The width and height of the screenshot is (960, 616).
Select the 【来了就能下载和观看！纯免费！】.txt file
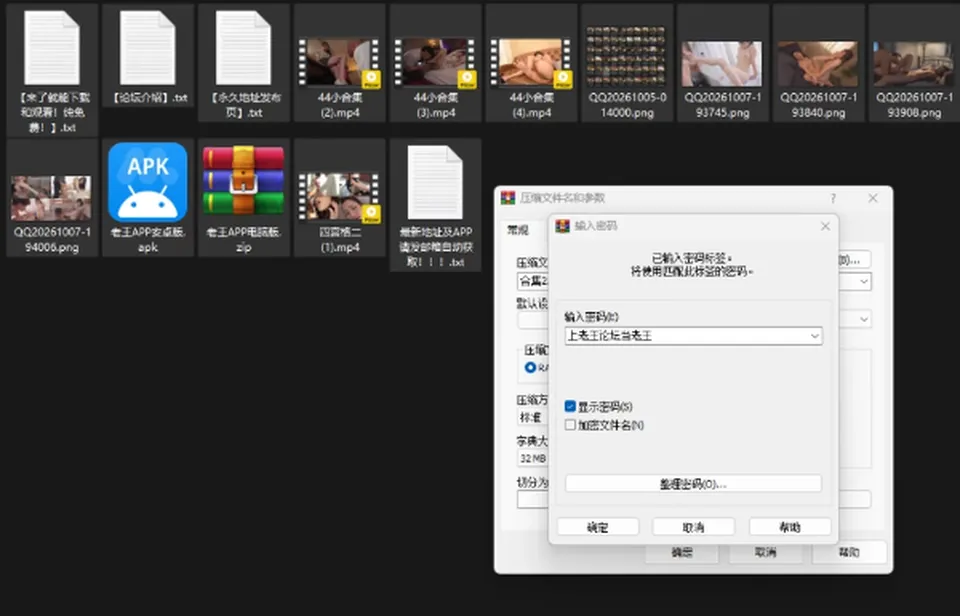tap(52, 69)
